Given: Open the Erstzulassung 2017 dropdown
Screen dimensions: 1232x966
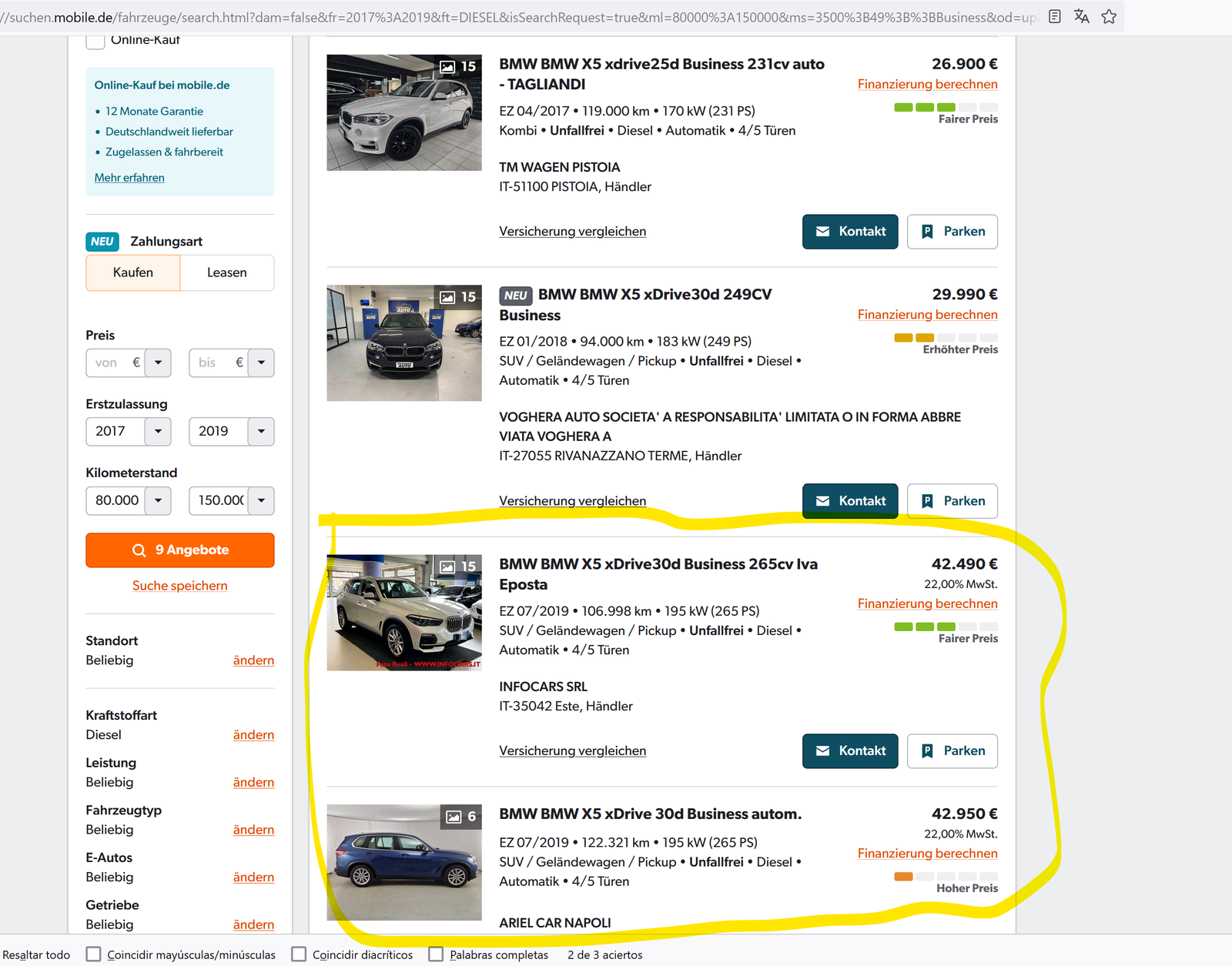Looking at the screenshot, I should click(158, 432).
